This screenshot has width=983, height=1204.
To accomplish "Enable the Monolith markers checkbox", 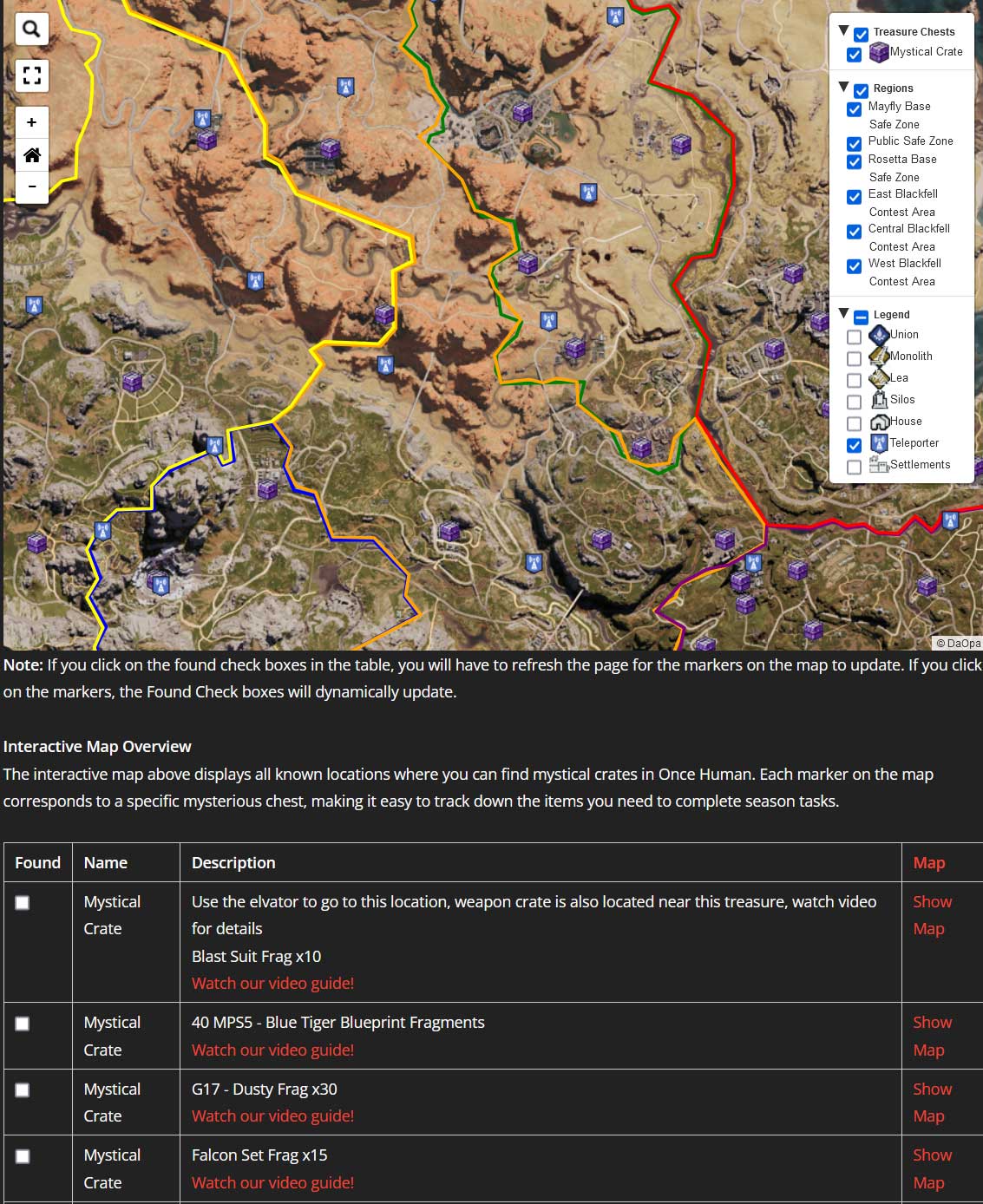I will (x=854, y=358).
